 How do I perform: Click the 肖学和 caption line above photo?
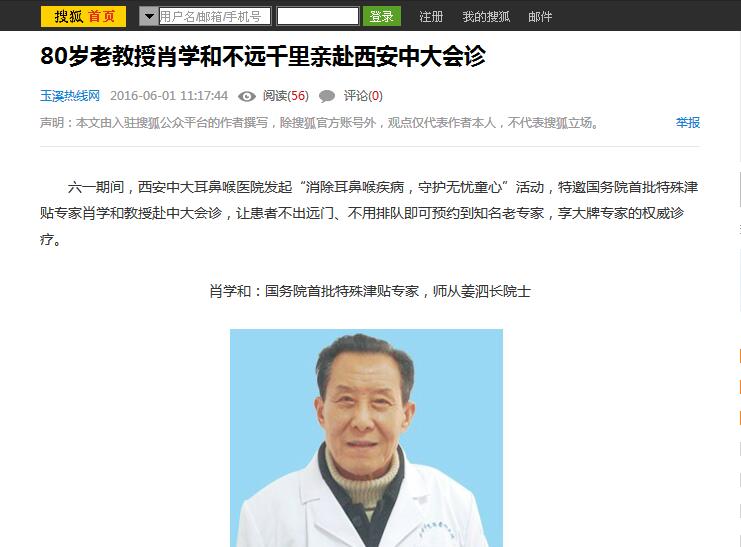tap(370, 291)
